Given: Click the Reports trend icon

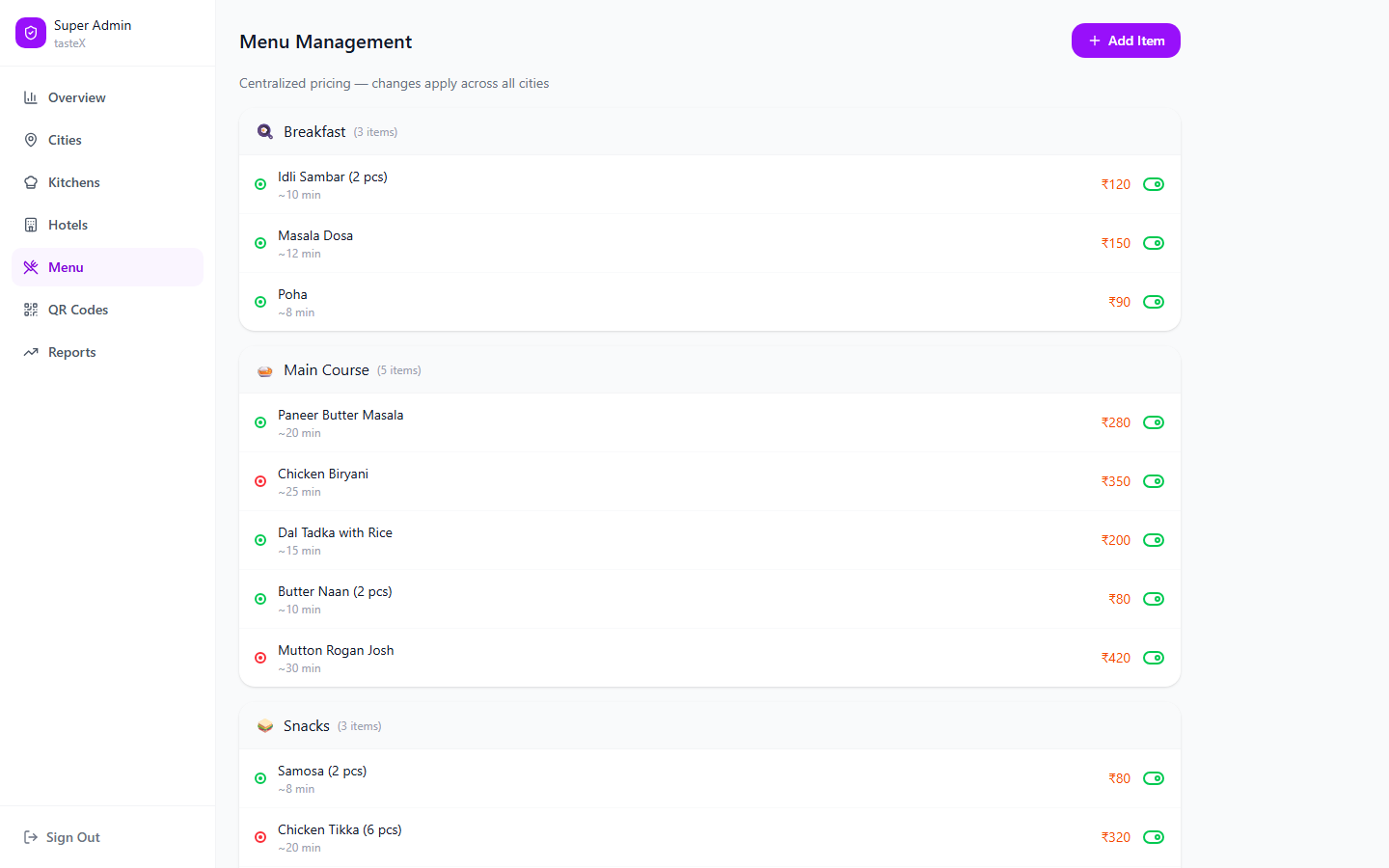Looking at the screenshot, I should point(31,352).
